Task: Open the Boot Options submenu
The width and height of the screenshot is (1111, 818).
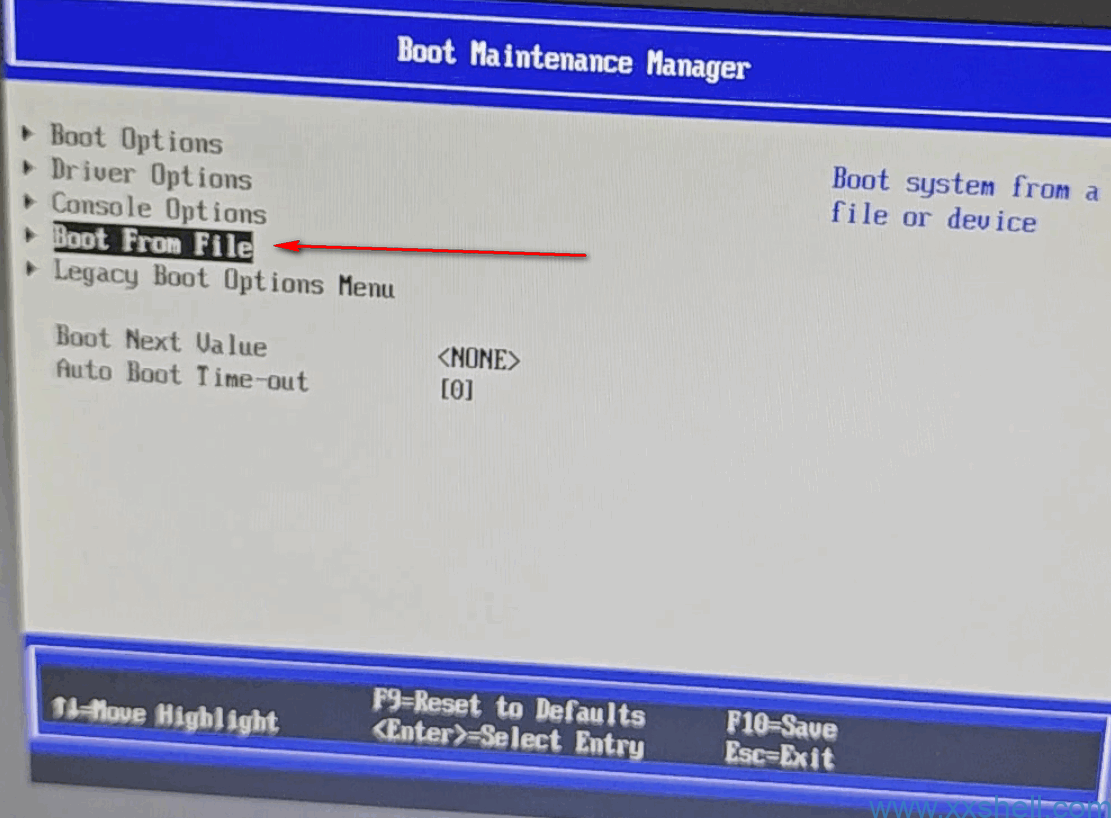Action: pos(136,139)
